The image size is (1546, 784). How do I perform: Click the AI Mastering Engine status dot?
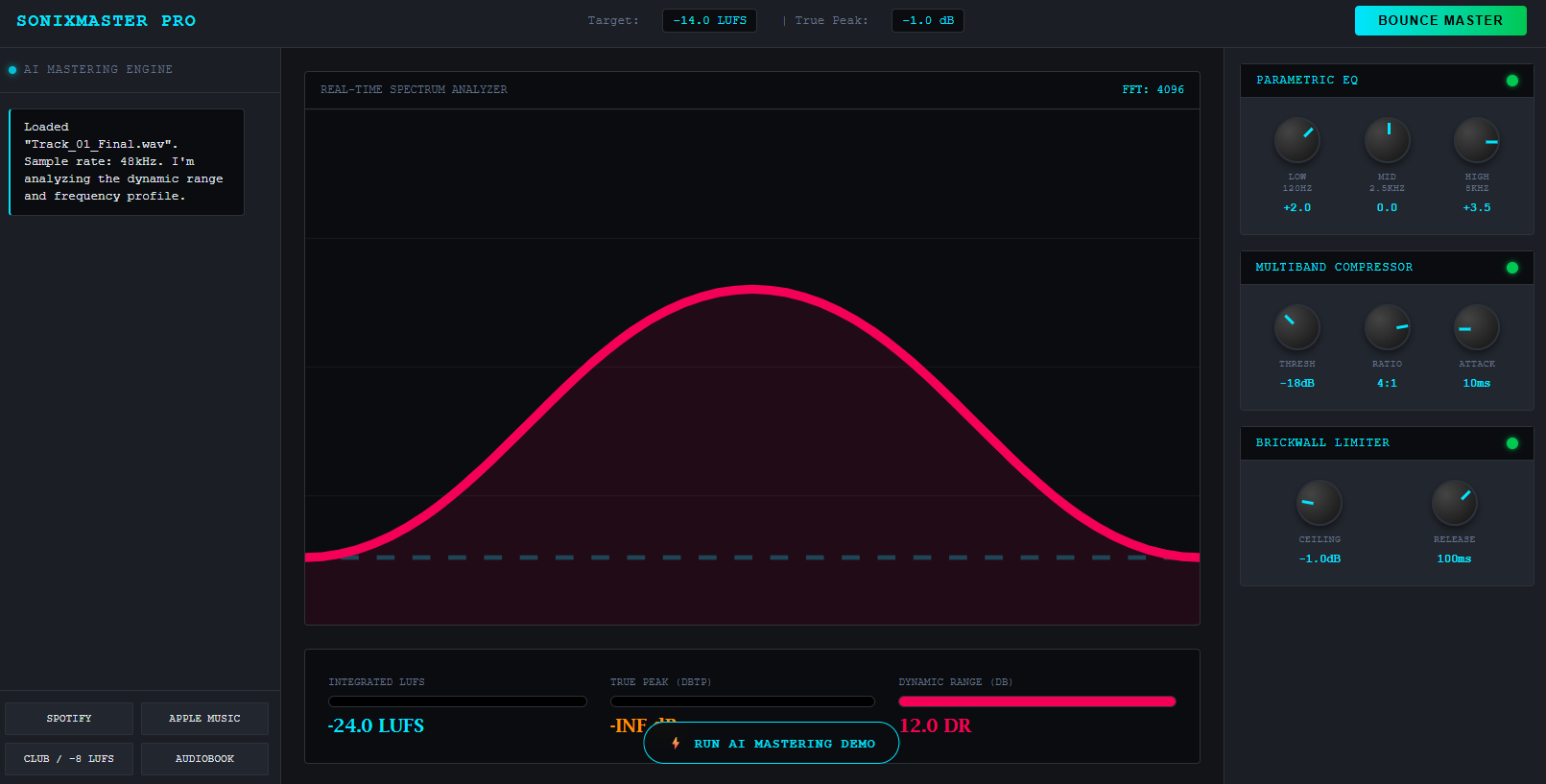coord(12,70)
